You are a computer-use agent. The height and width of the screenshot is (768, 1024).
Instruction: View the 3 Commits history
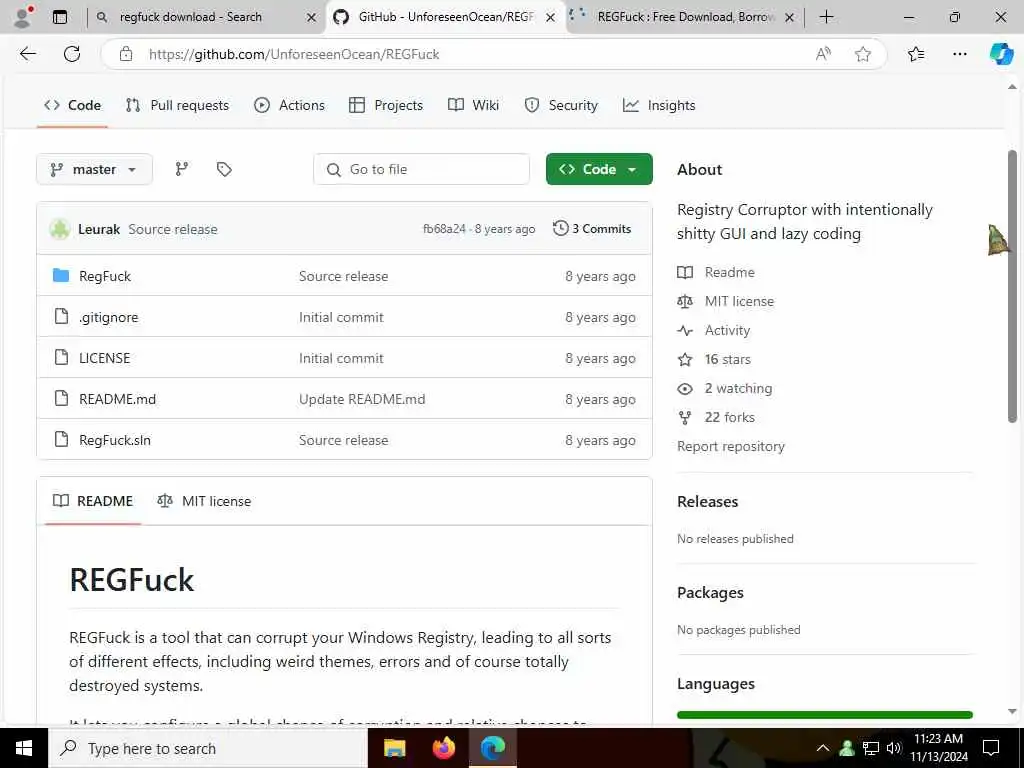pyautogui.click(x=592, y=229)
